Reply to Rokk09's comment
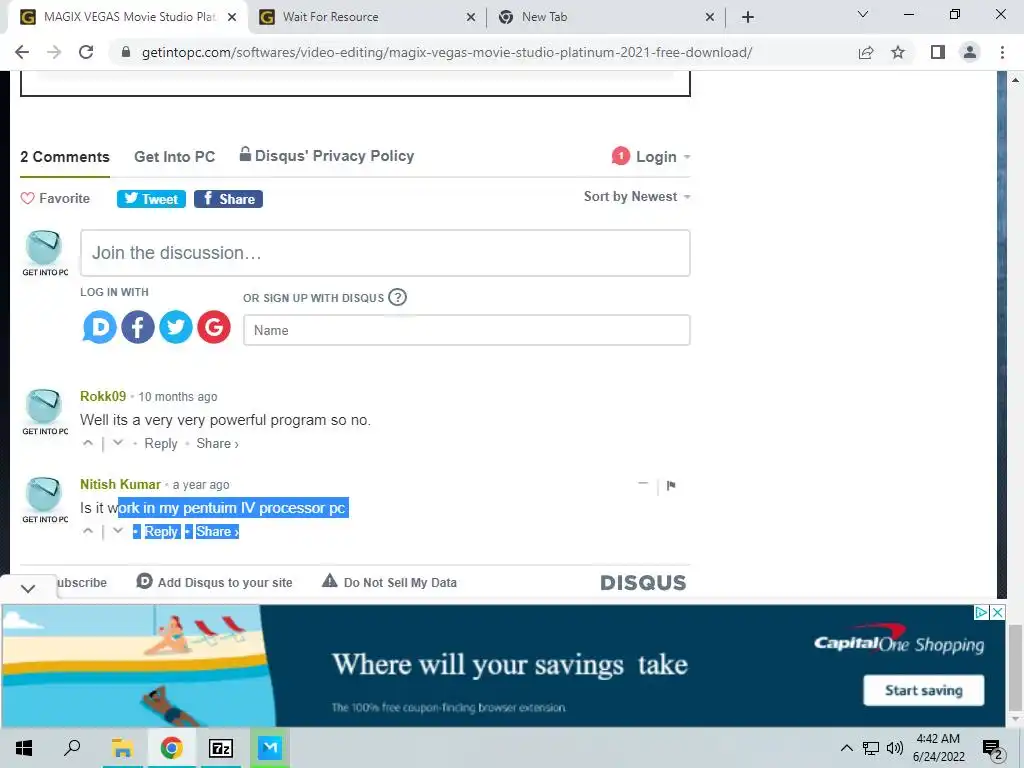Viewport: 1024px width, 768px height. tap(161, 443)
